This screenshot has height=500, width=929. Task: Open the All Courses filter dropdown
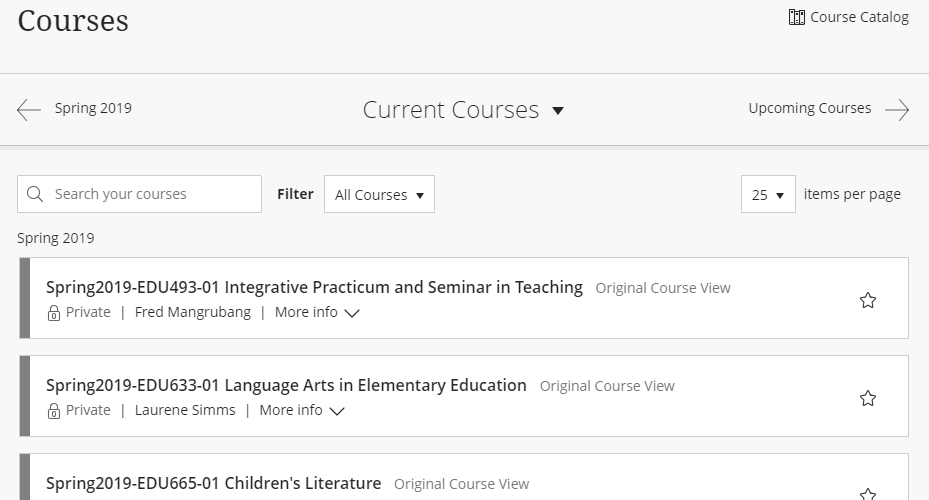coord(379,194)
